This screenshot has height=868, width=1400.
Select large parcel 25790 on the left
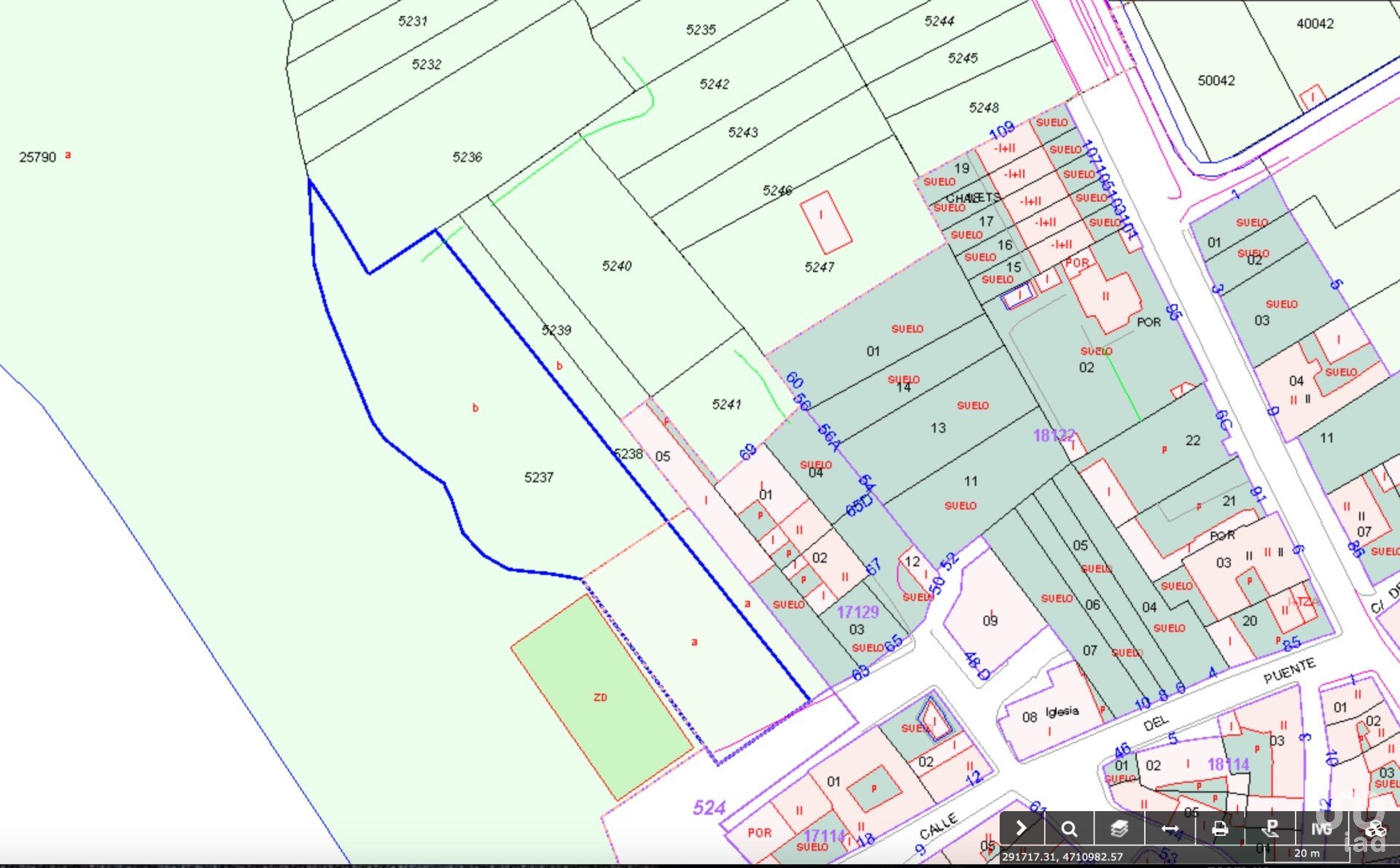(x=38, y=158)
